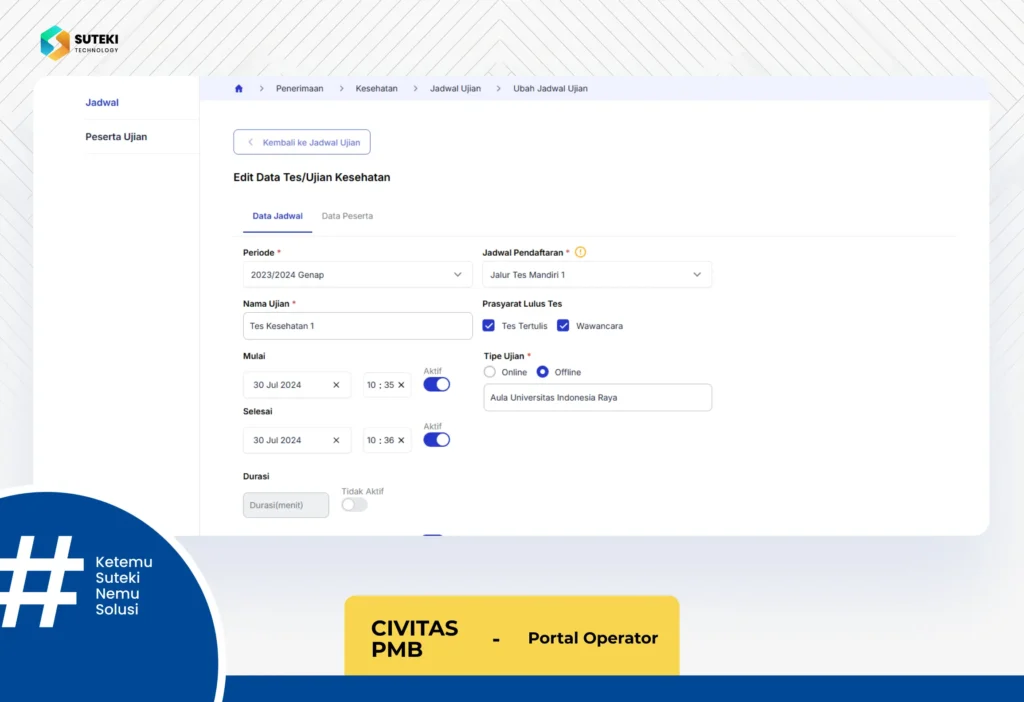
Task: Switch to Data Peserta tab
Action: tap(347, 216)
